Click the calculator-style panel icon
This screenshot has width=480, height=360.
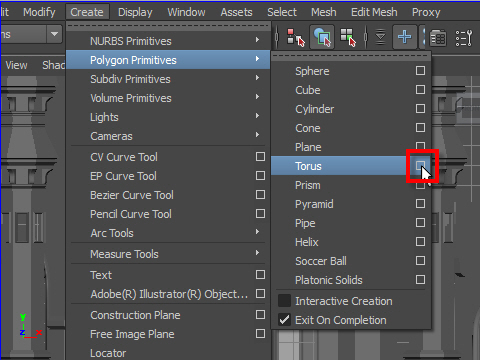(438, 38)
